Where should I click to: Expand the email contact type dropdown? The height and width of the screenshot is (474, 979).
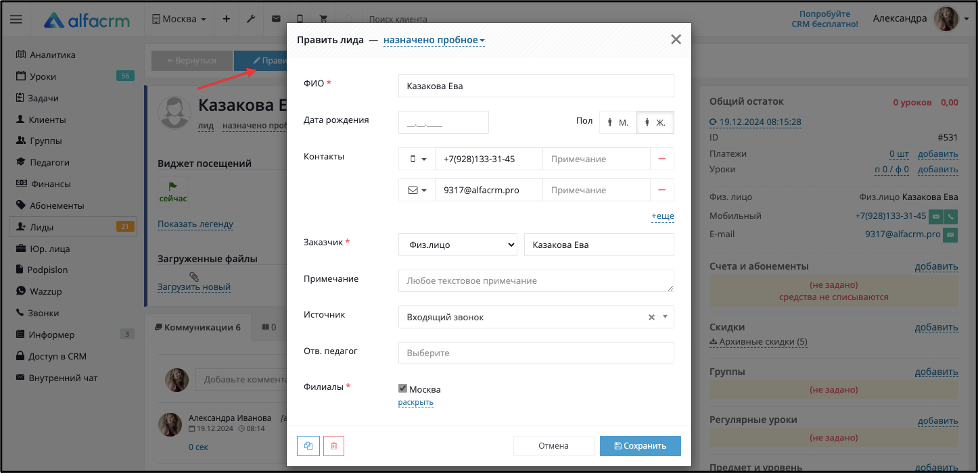tap(416, 190)
